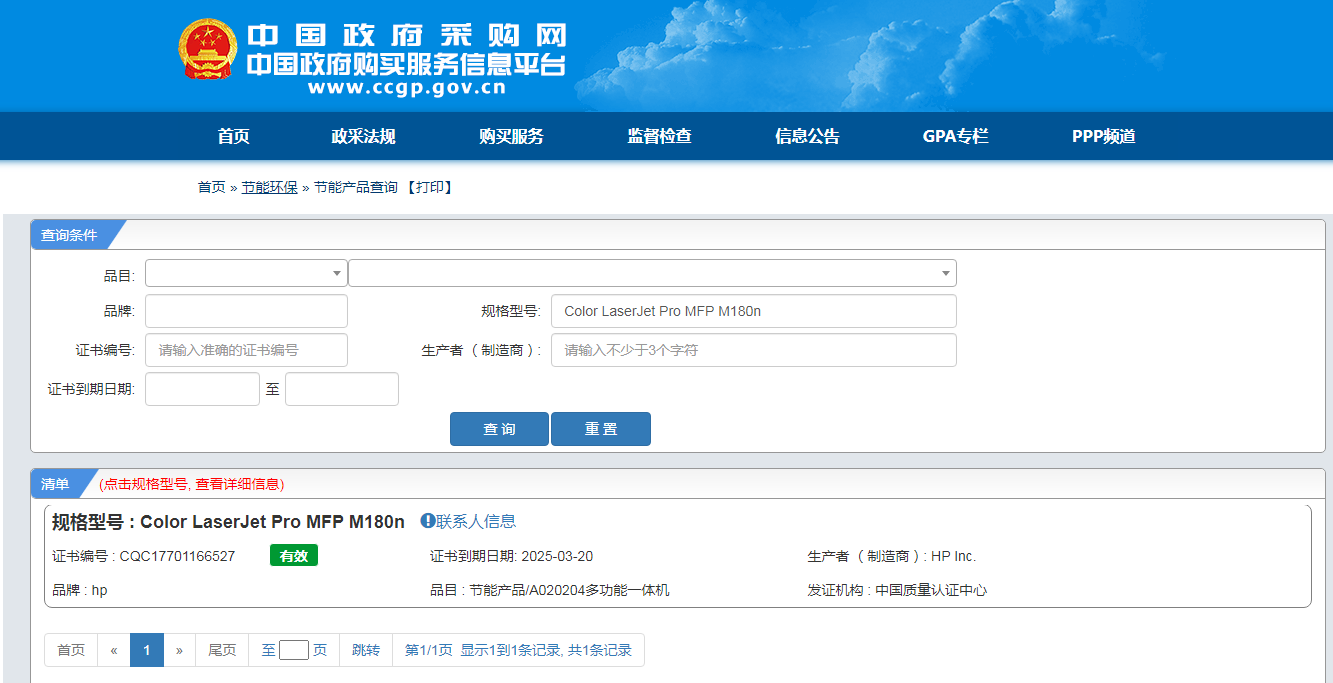Focus the 证书编号 input field
The width and height of the screenshot is (1333, 683).
tap(246, 350)
